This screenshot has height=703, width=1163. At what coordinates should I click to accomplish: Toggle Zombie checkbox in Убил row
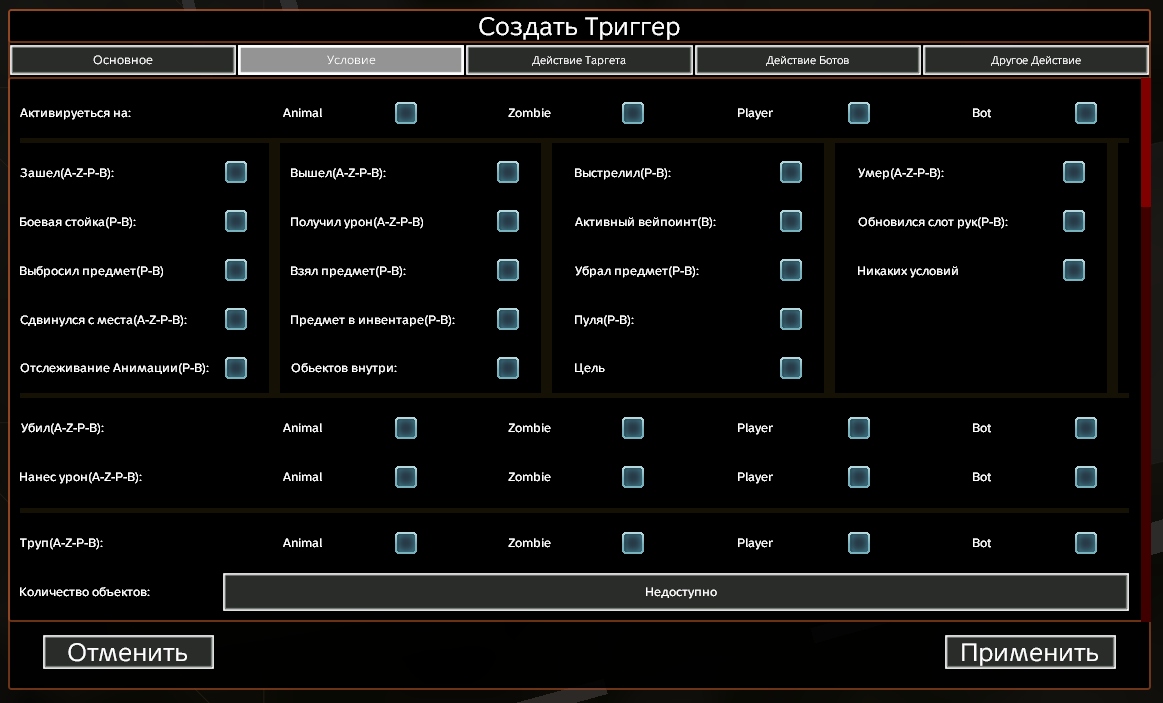pos(632,428)
